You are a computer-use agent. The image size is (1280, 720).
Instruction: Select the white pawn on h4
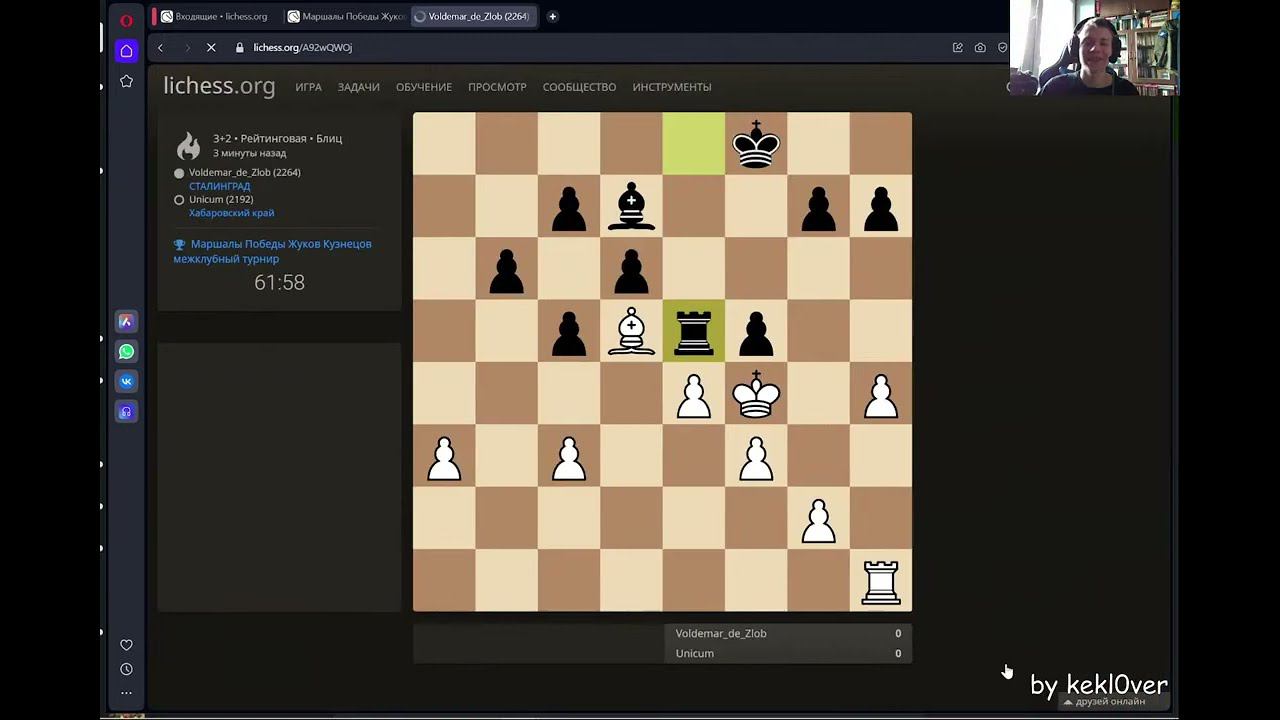881,393
